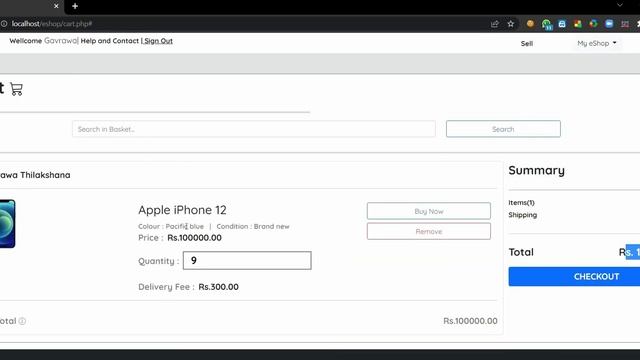Open the orange round browser extension
640x360 pixels.
pos(530,24)
